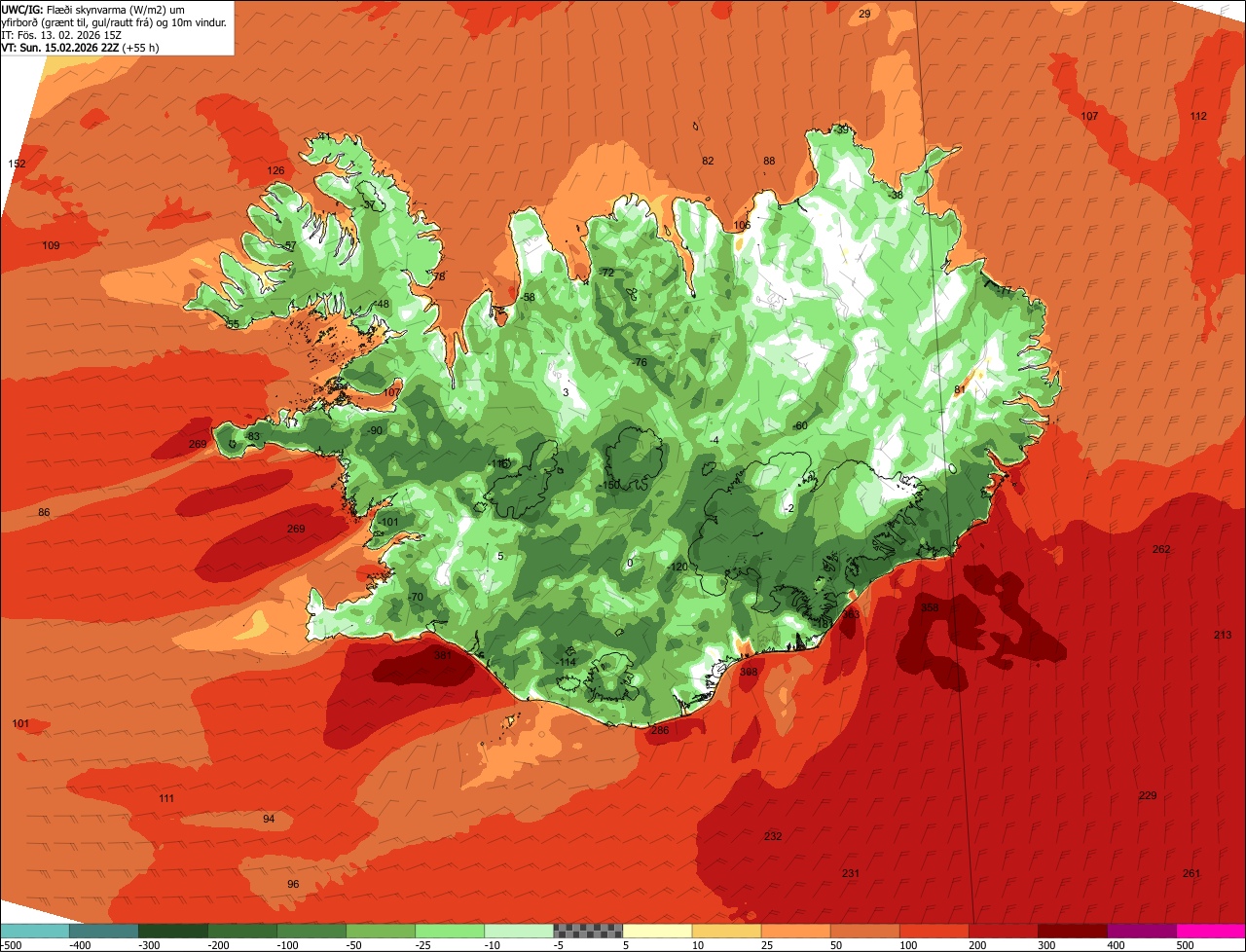Click the valid time text 'VT: Sun. 15.02.2026 22Z (+55 h)'

click(81, 48)
